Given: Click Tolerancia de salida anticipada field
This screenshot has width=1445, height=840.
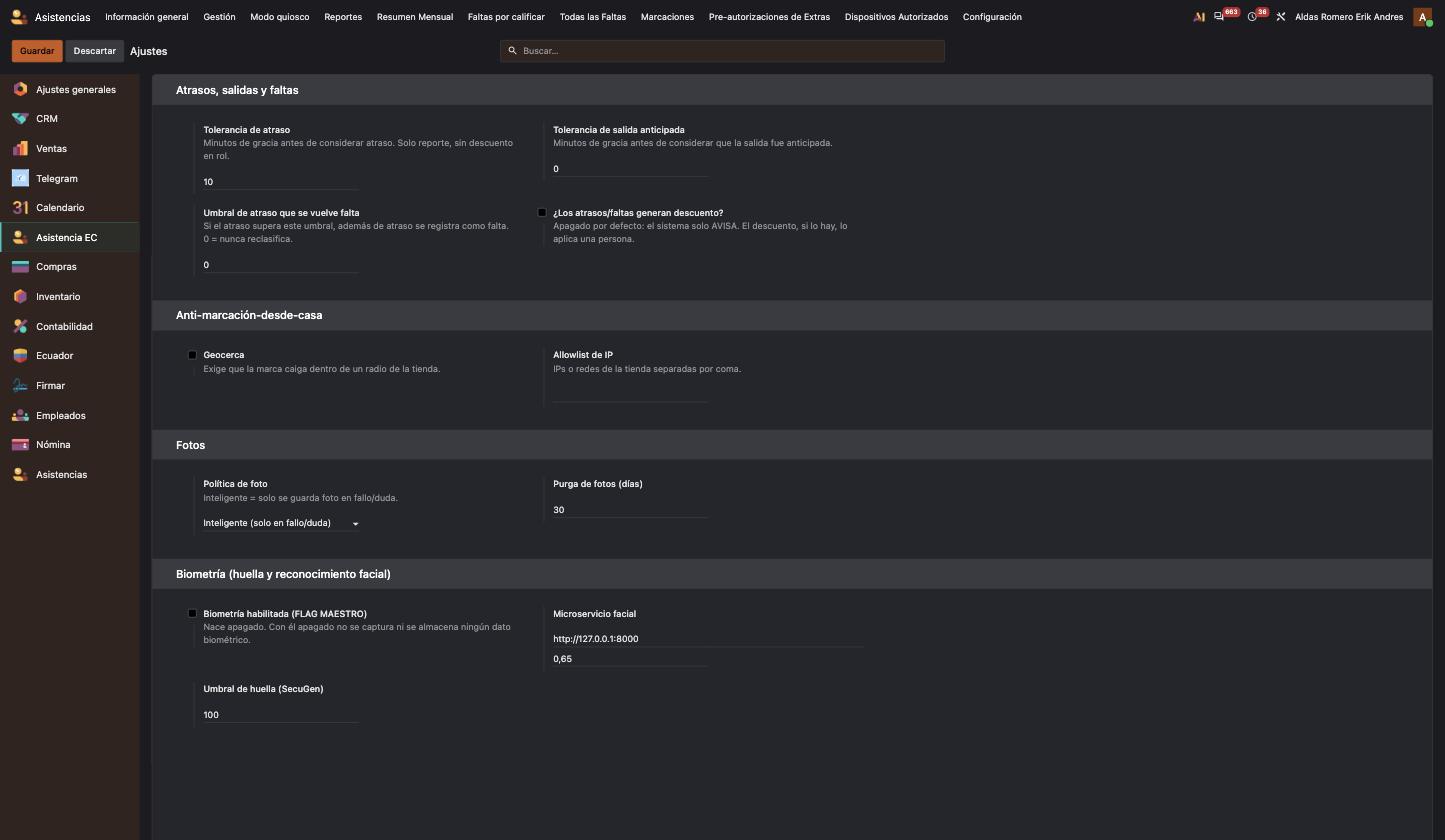Looking at the screenshot, I should click(630, 169).
